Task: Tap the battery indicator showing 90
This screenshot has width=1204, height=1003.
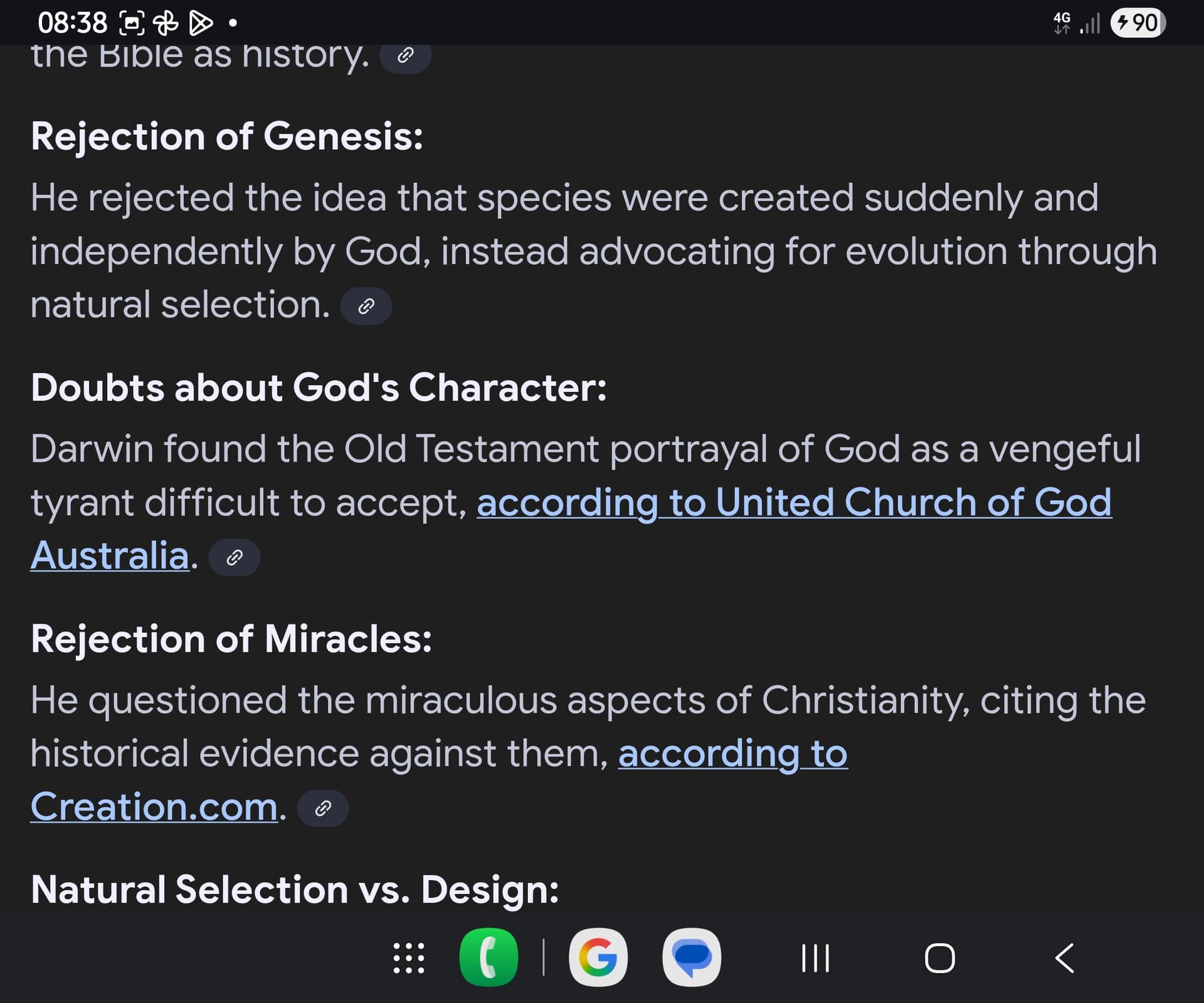Action: (x=1138, y=23)
